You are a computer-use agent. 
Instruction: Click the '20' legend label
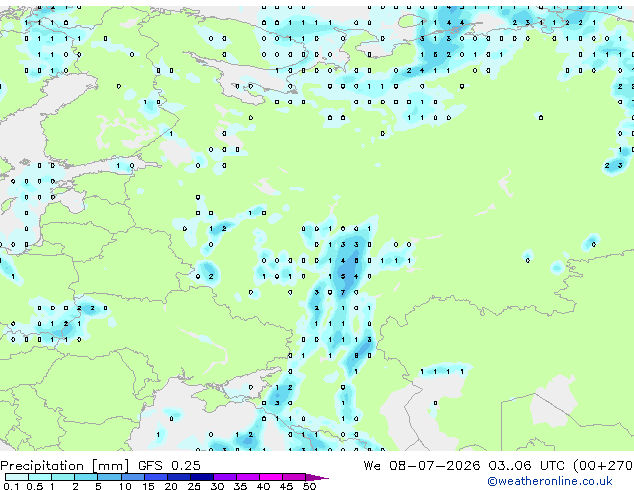click(x=171, y=486)
